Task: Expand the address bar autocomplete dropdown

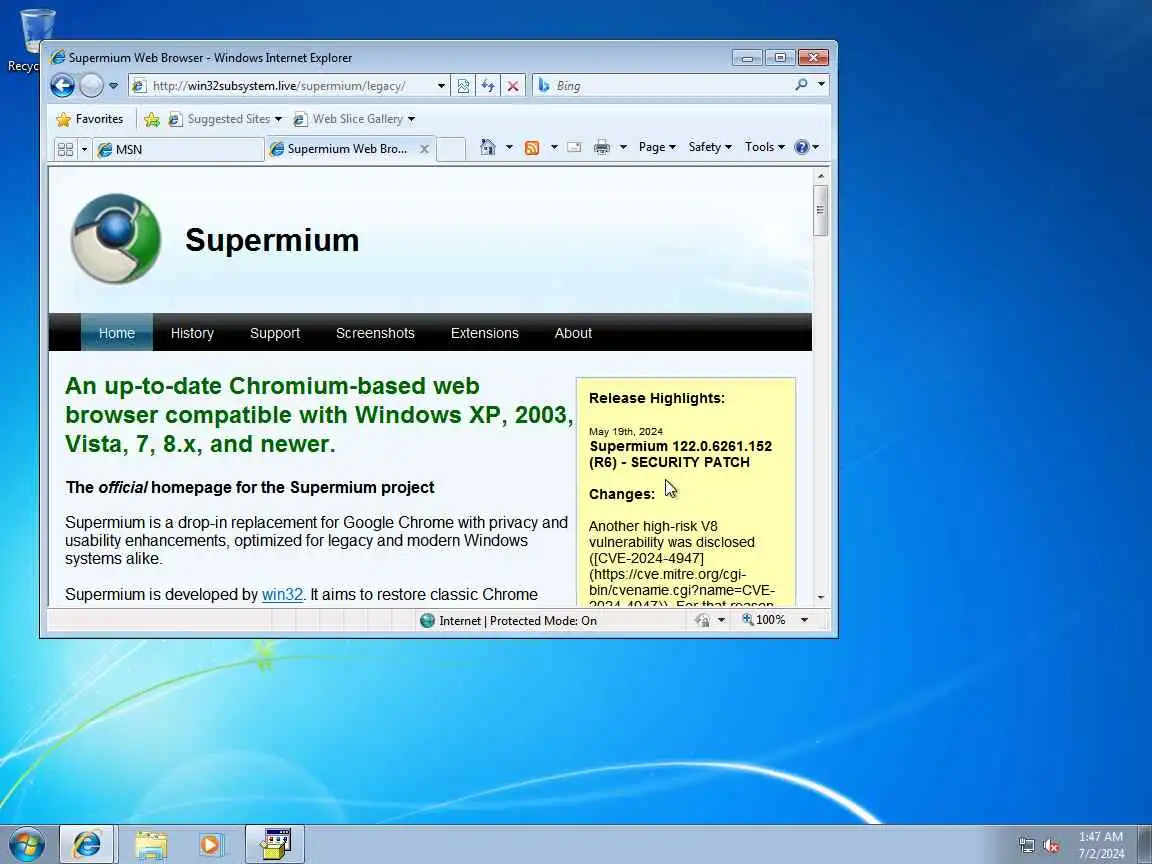Action: pyautogui.click(x=442, y=86)
